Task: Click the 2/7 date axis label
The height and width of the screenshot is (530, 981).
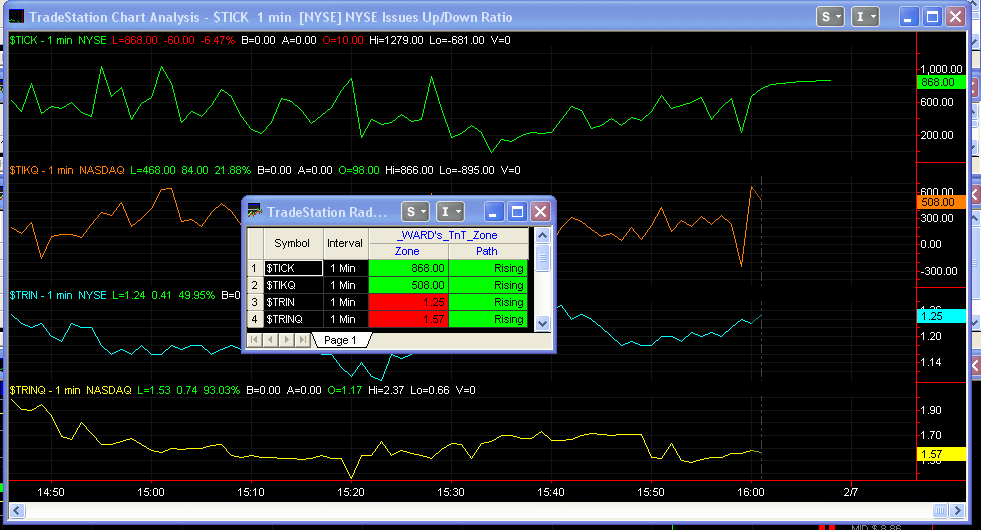Action: (850, 492)
